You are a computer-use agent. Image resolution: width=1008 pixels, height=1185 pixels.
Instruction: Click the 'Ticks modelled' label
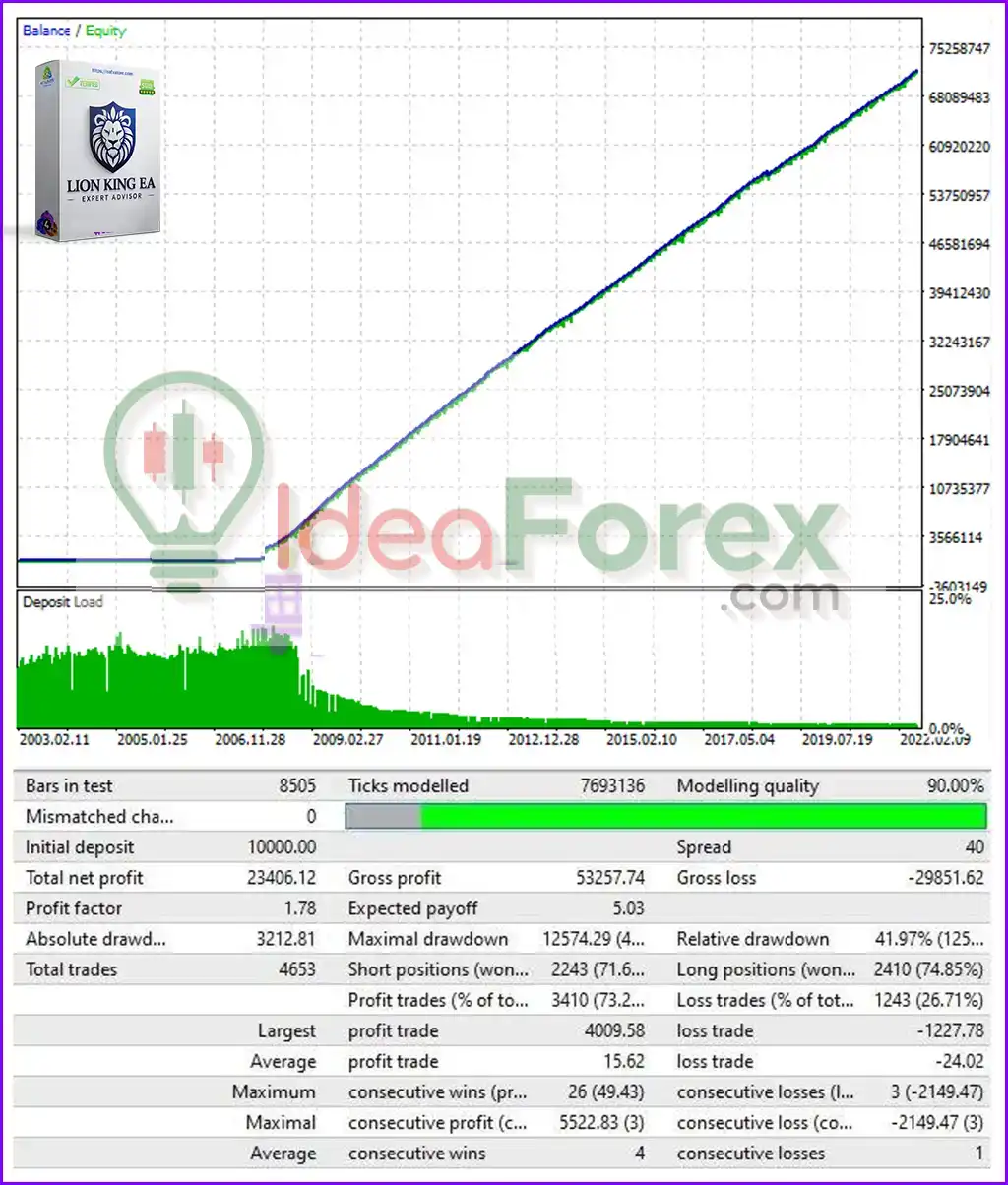click(409, 785)
